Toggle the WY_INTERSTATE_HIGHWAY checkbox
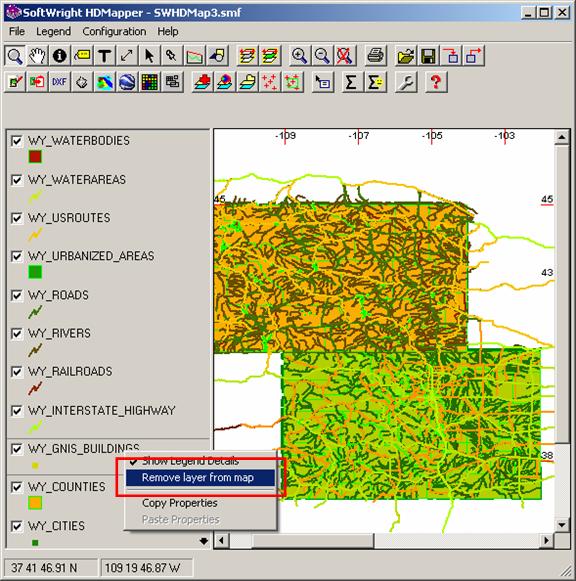This screenshot has height=581, width=576. pyautogui.click(x=17, y=411)
